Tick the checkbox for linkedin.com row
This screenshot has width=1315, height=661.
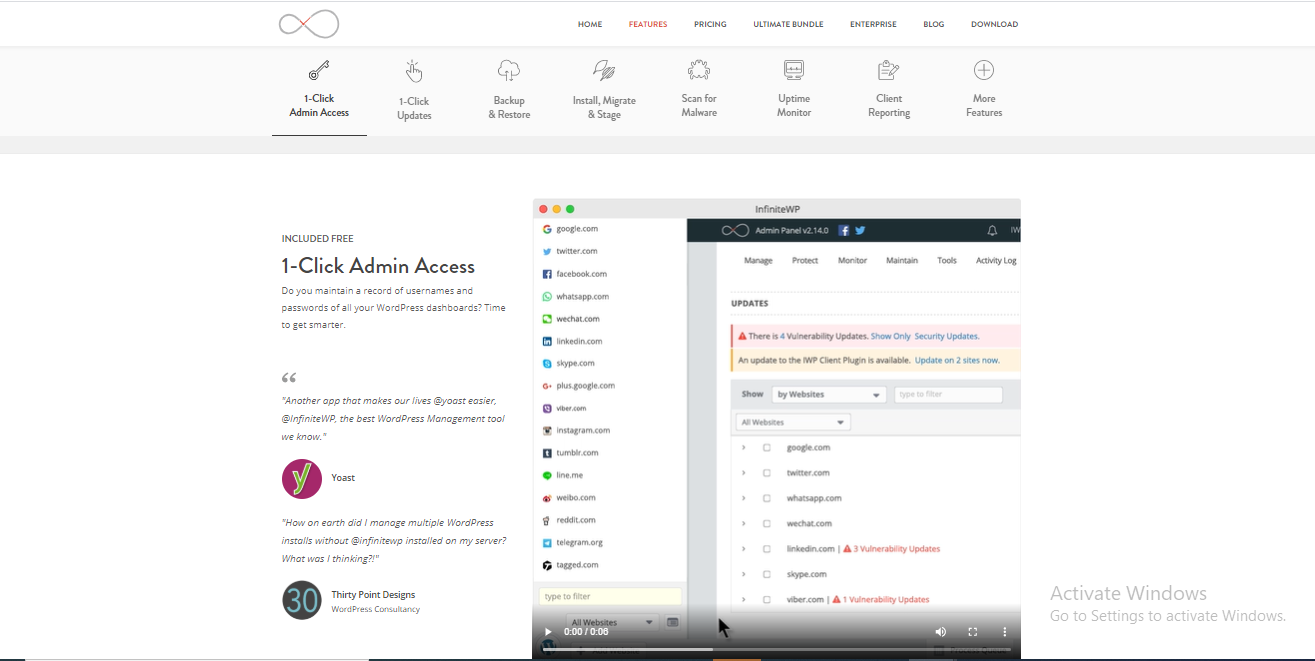pos(767,549)
